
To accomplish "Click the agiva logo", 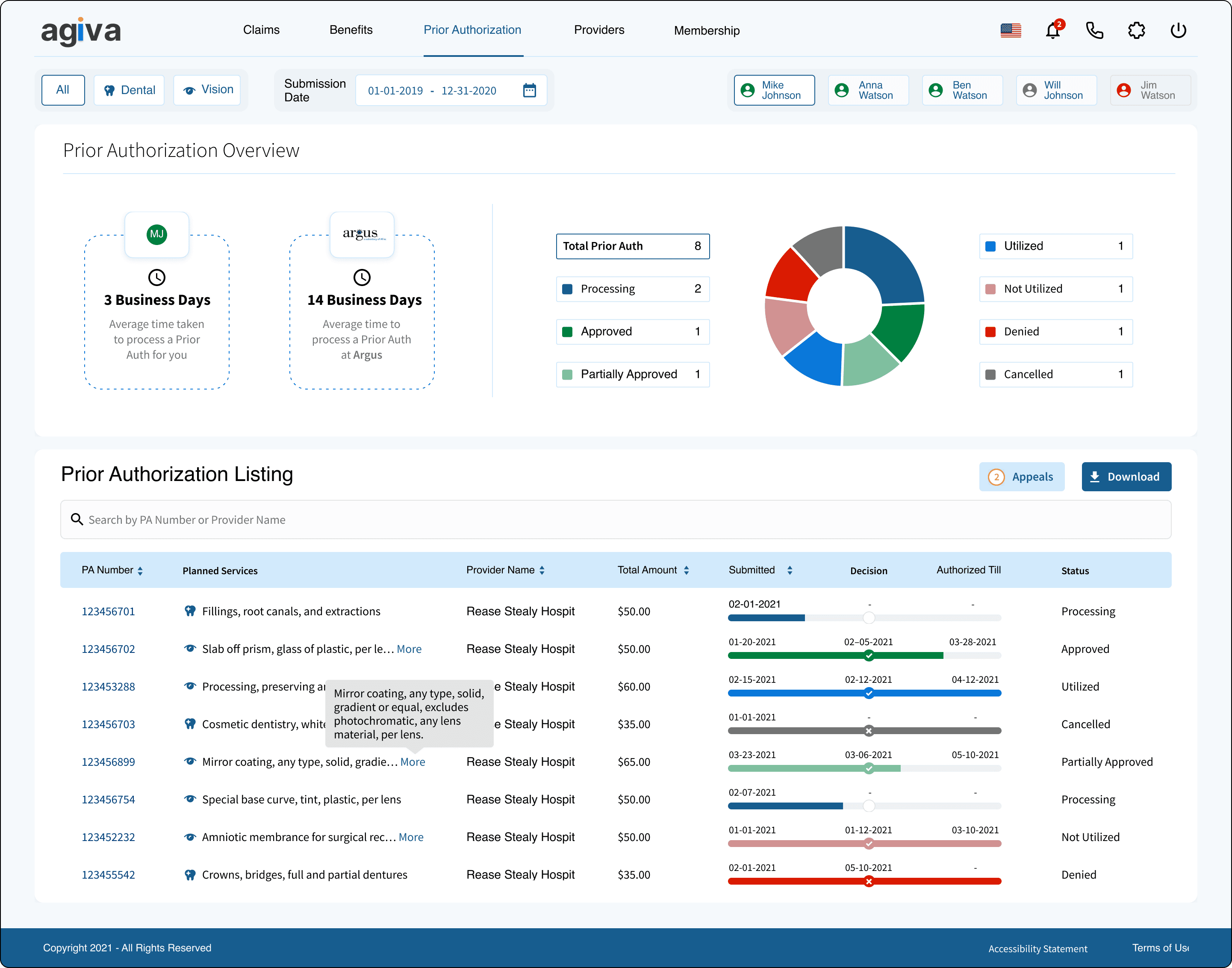I will 81,31.
